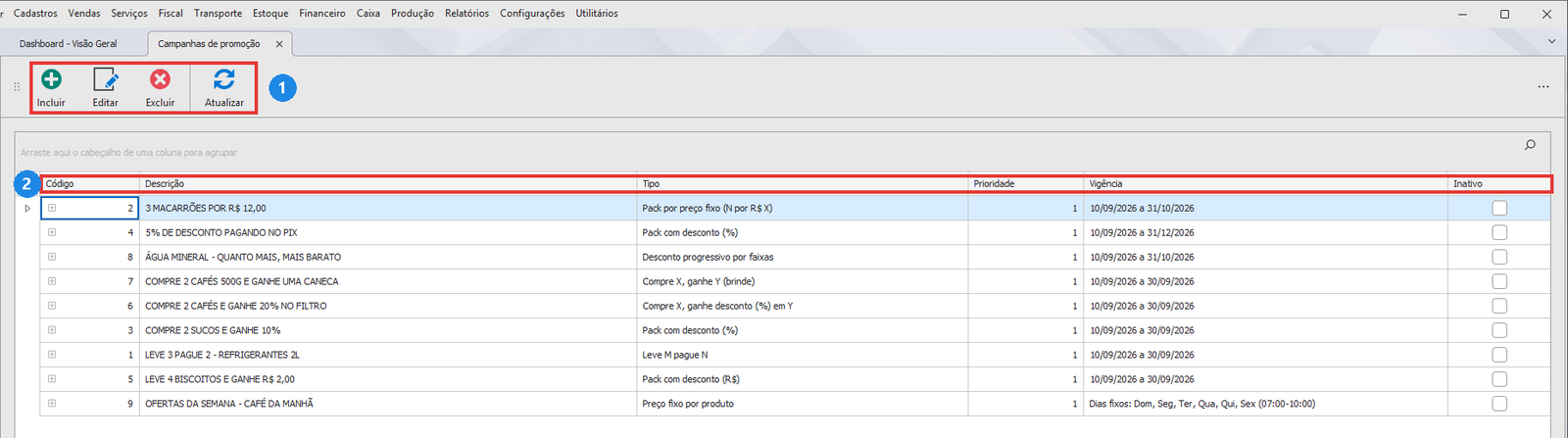
Task: Toggle Inativo for LEVE 4 BISCOITOS row
Action: coord(1499,379)
